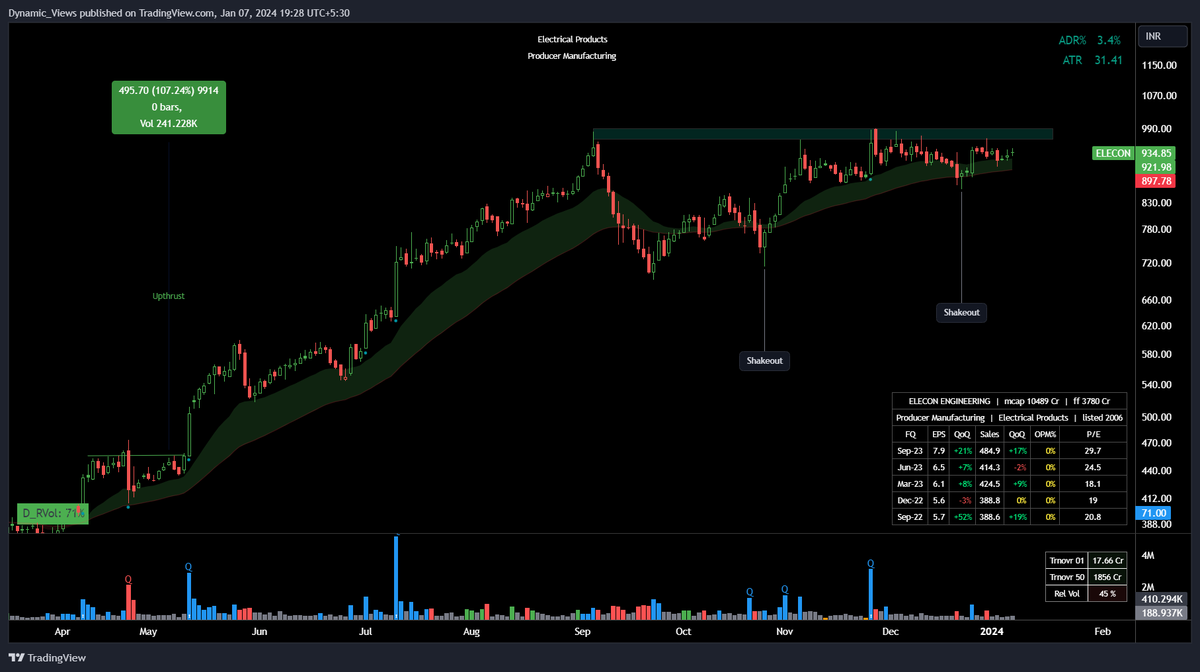This screenshot has height=672, width=1200.
Task: Click the Sep-22 quarter cell
Action: pos(910,517)
